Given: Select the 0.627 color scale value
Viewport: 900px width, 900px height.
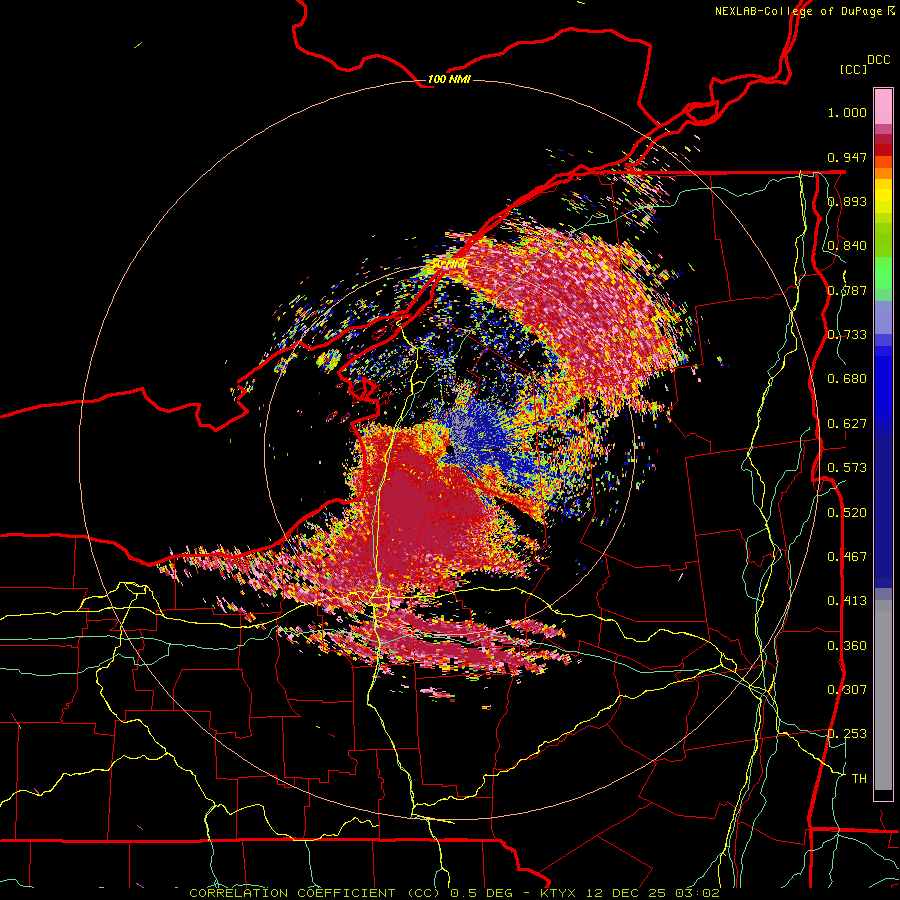Looking at the screenshot, I should pyautogui.click(x=847, y=424).
